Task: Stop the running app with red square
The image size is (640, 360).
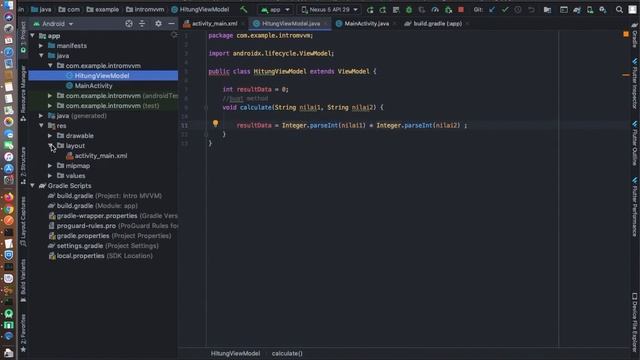Action: pyautogui.click(x=461, y=9)
